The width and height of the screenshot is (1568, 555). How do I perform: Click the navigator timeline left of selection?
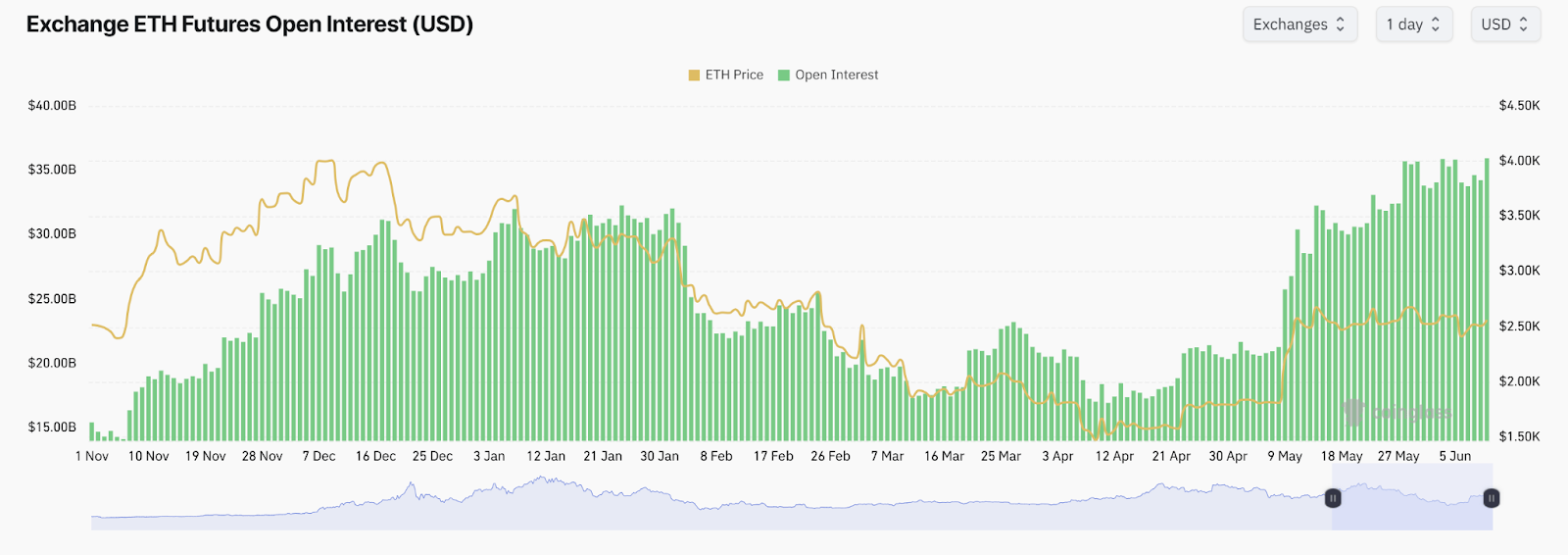tap(686, 510)
